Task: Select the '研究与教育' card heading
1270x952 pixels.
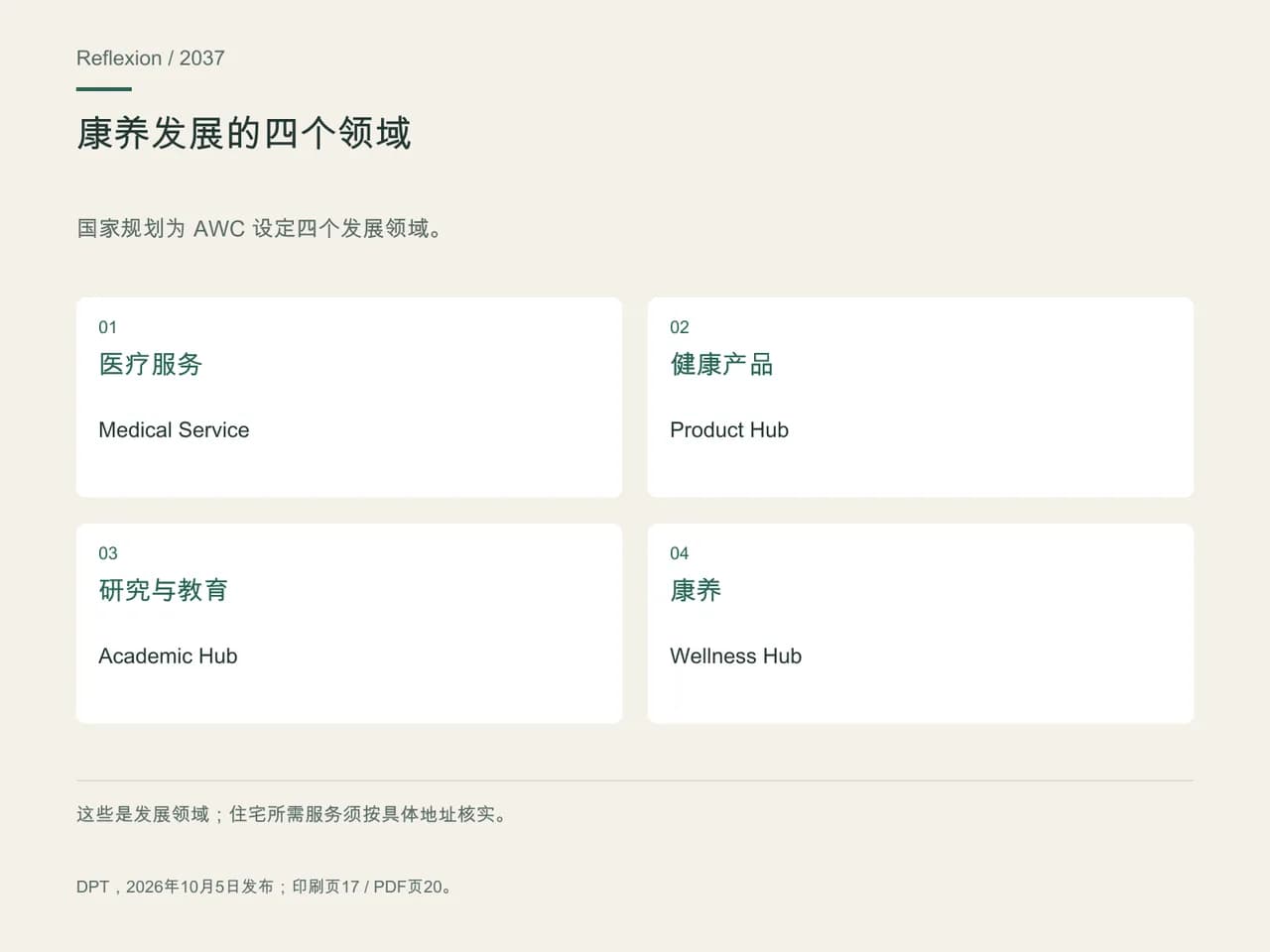Action: 164,590
